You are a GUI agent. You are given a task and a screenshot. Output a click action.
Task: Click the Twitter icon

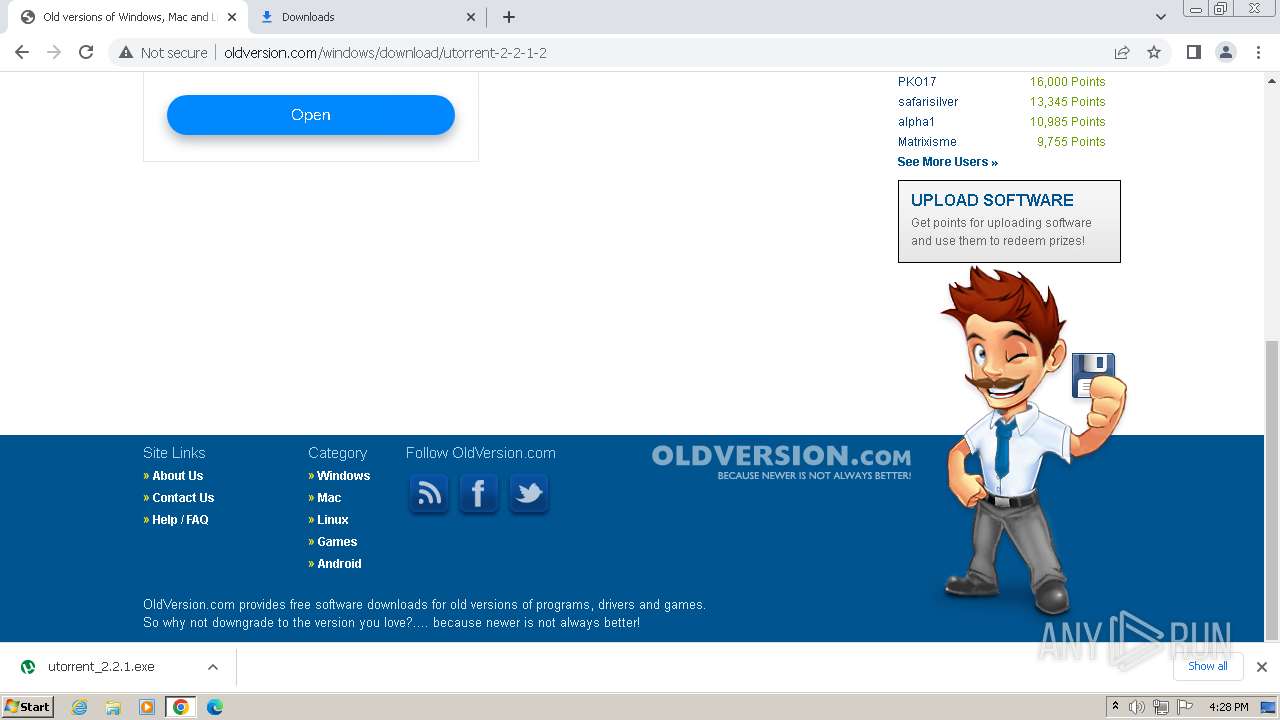point(529,493)
